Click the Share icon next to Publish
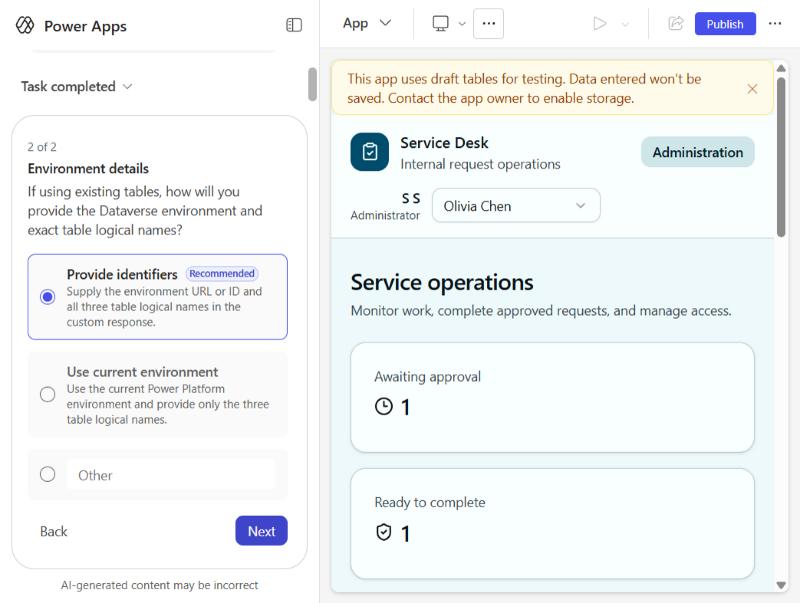This screenshot has width=800, height=603. (676, 23)
